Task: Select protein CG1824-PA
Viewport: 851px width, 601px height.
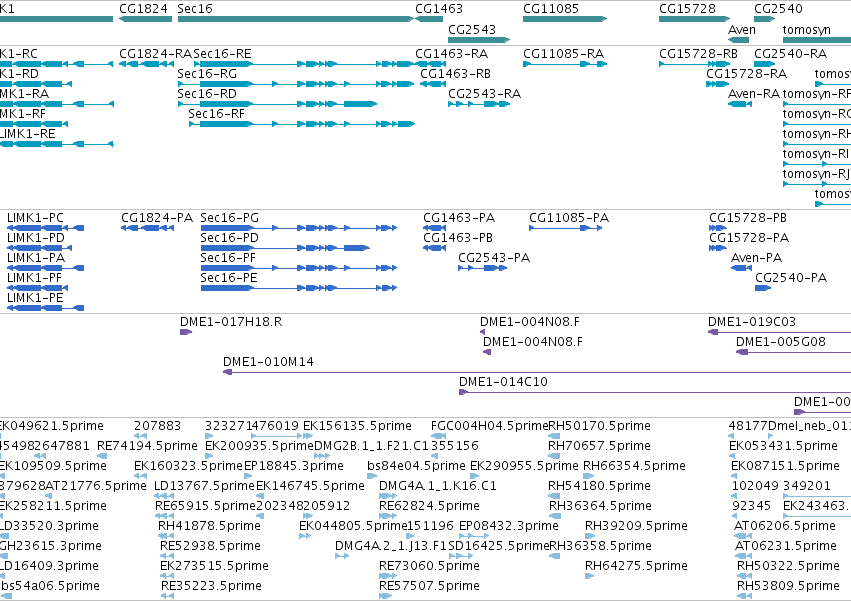Action: coord(157,218)
